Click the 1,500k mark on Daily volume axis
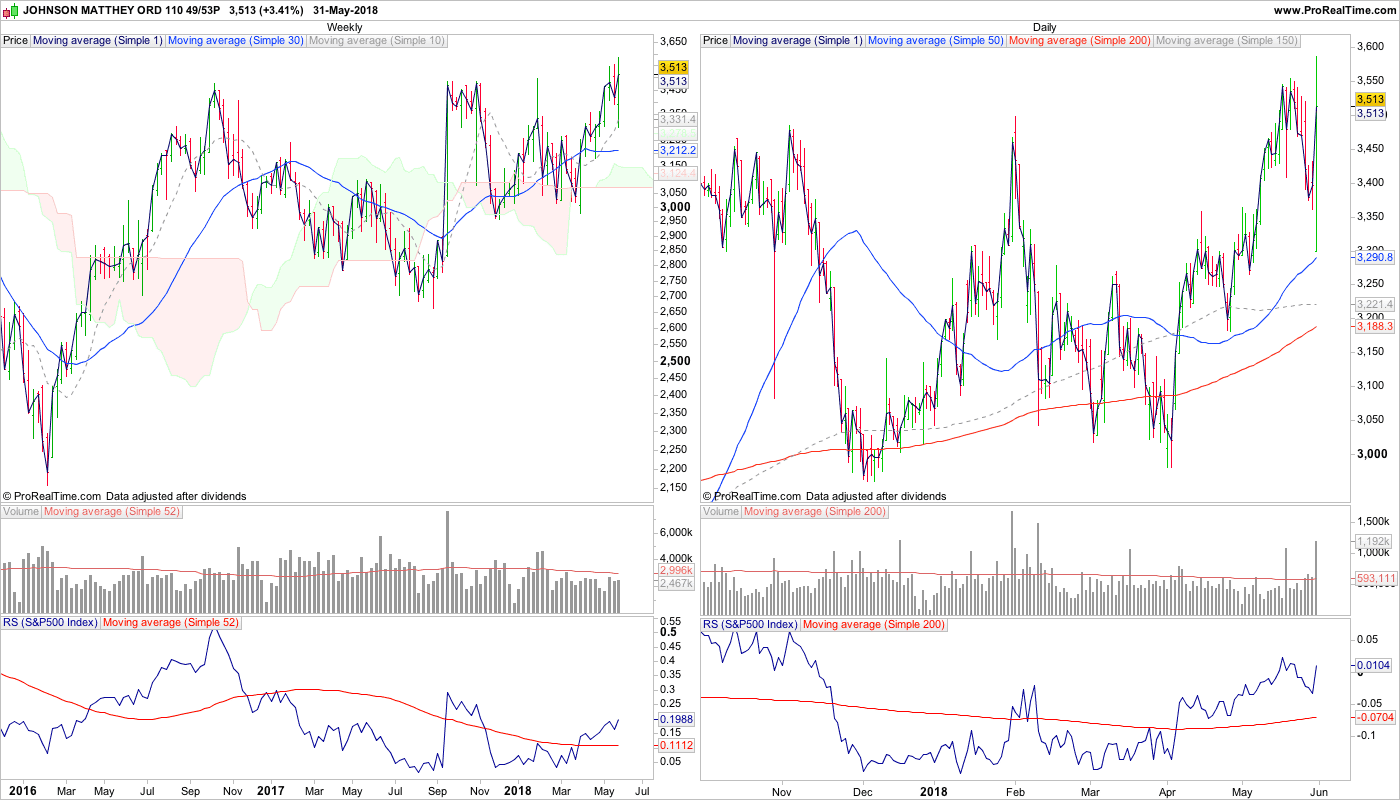Viewport: 1400px width, 800px height. (x=1374, y=521)
